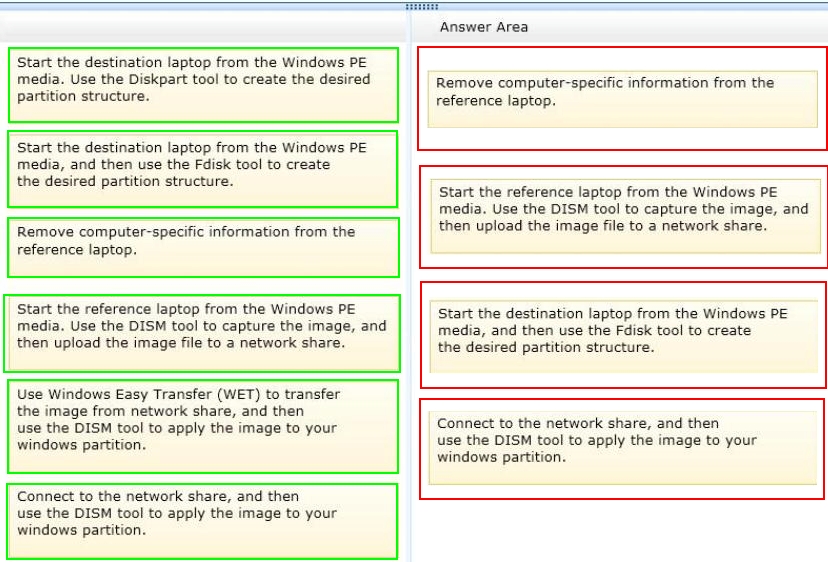Select the Diskpart partition step in source list
The width and height of the screenshot is (828, 562).
tap(203, 85)
